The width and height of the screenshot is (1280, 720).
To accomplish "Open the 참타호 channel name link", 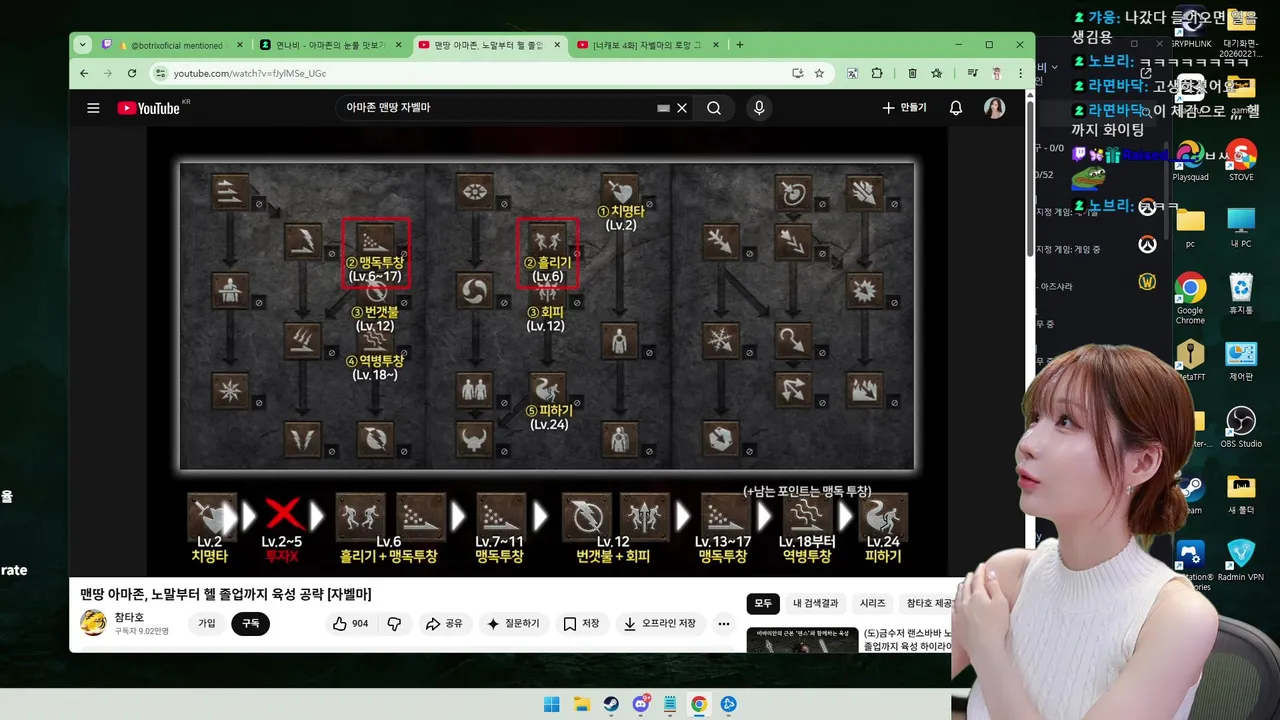I will (129, 617).
